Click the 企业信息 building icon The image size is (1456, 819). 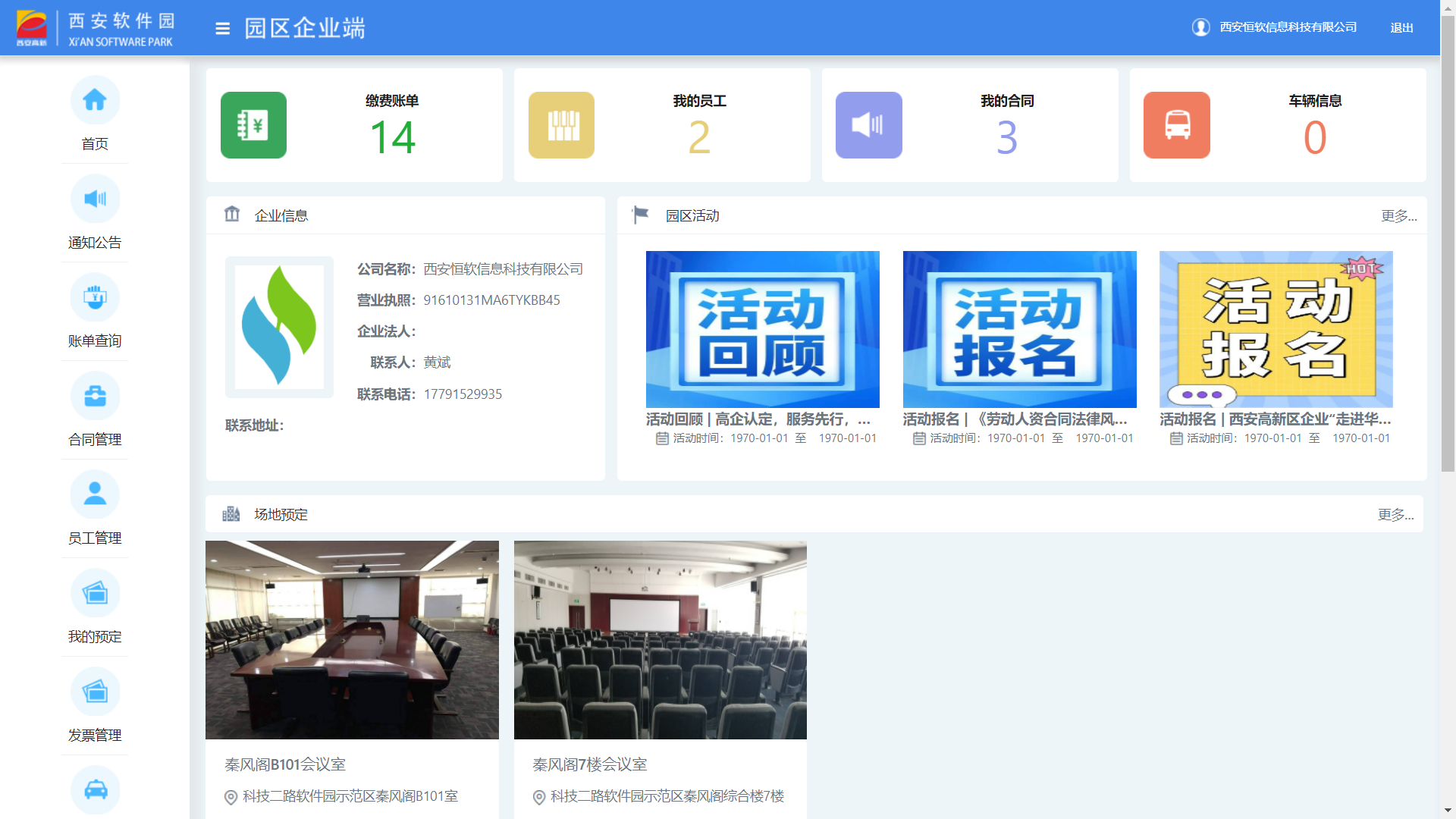(232, 215)
